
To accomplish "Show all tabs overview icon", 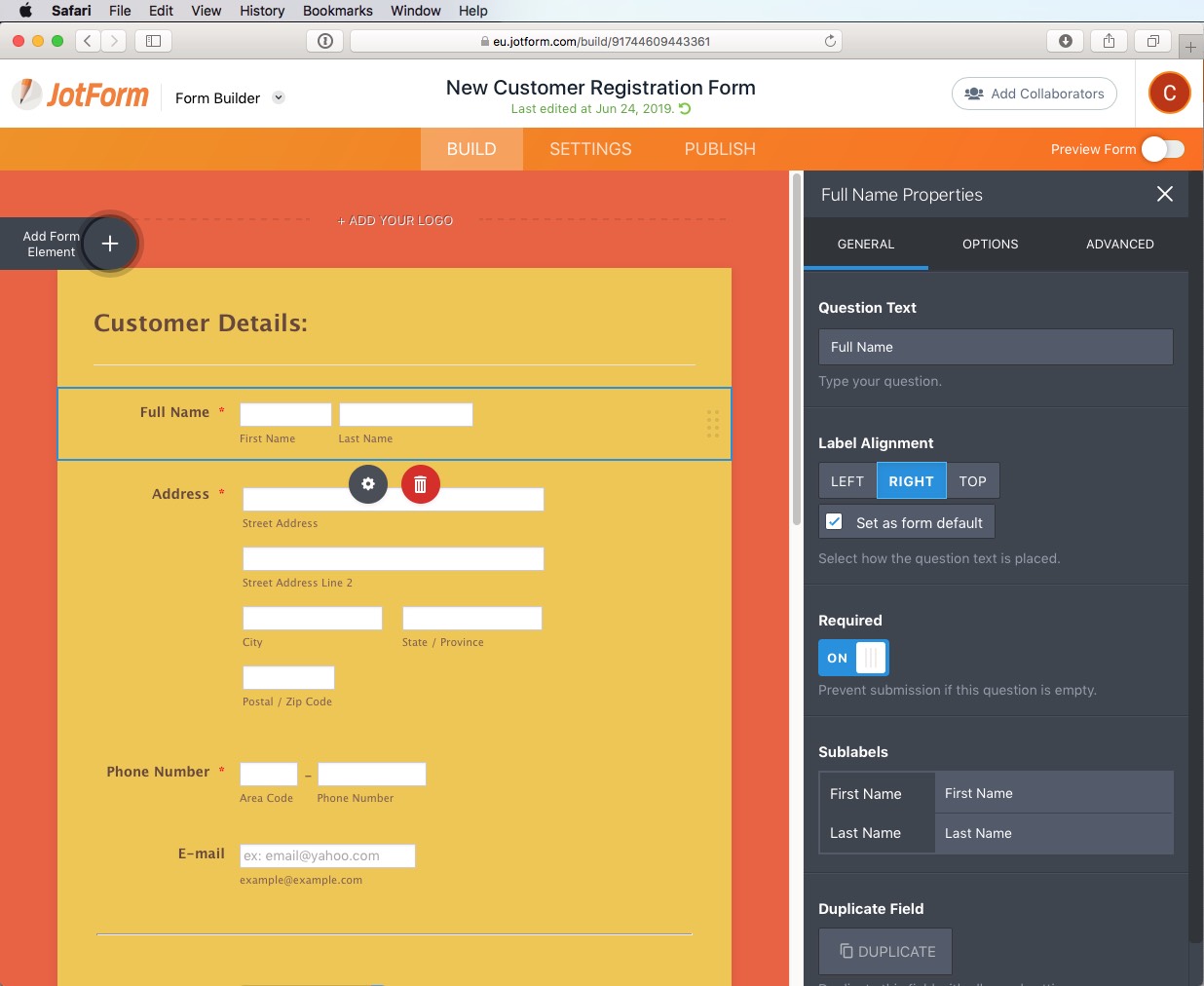I will [1152, 41].
